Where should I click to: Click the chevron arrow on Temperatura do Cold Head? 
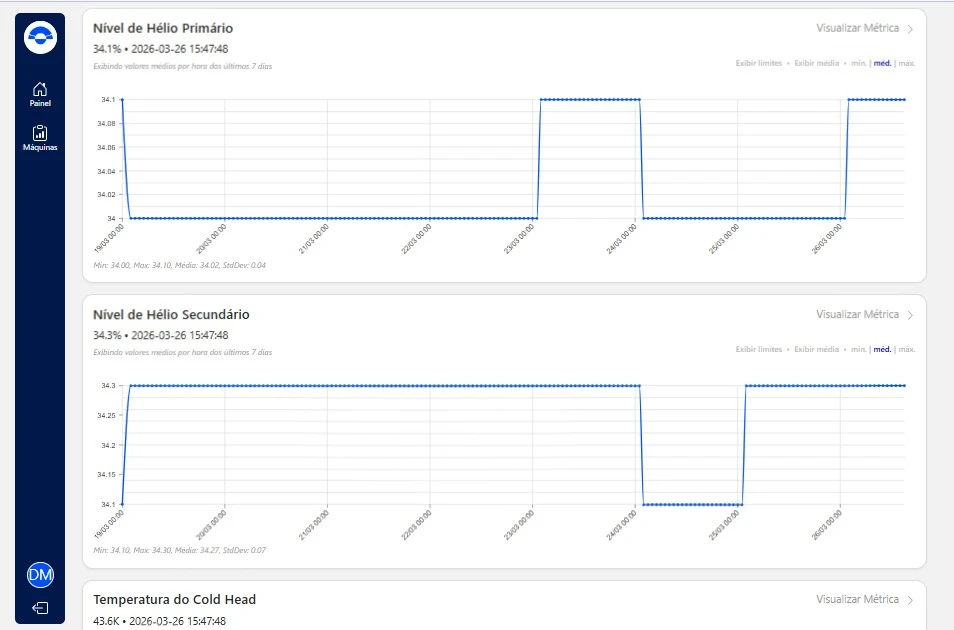[x=910, y=600]
